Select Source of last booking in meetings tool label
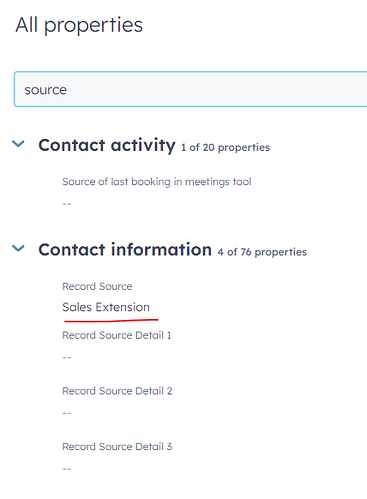367x499 pixels. coord(157,182)
